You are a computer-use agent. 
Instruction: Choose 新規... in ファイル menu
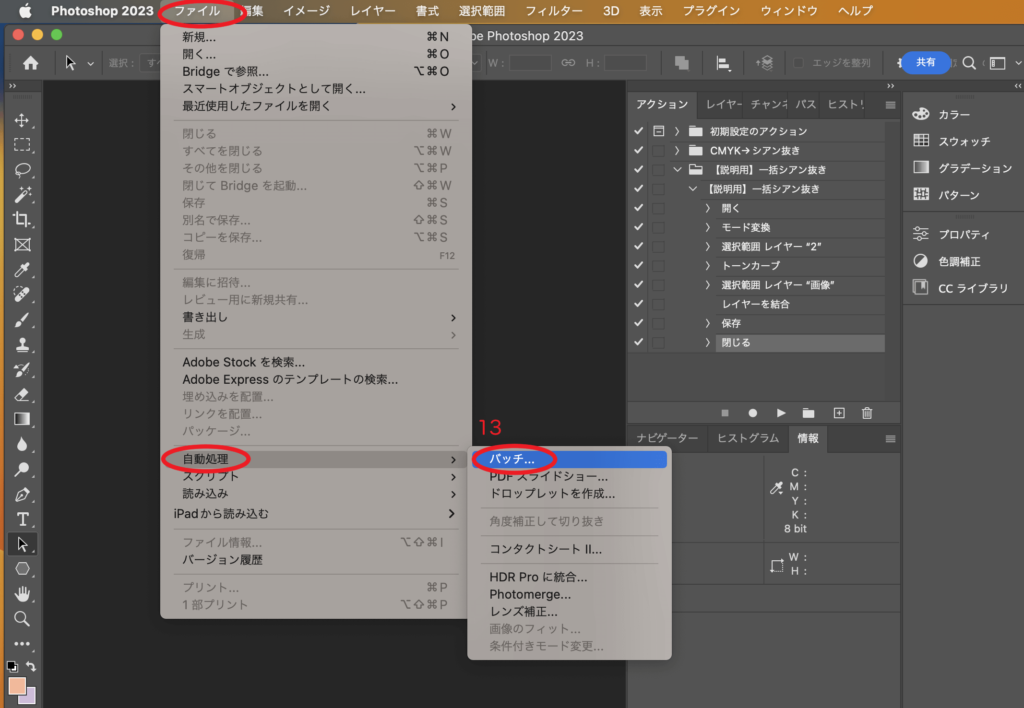(317, 37)
